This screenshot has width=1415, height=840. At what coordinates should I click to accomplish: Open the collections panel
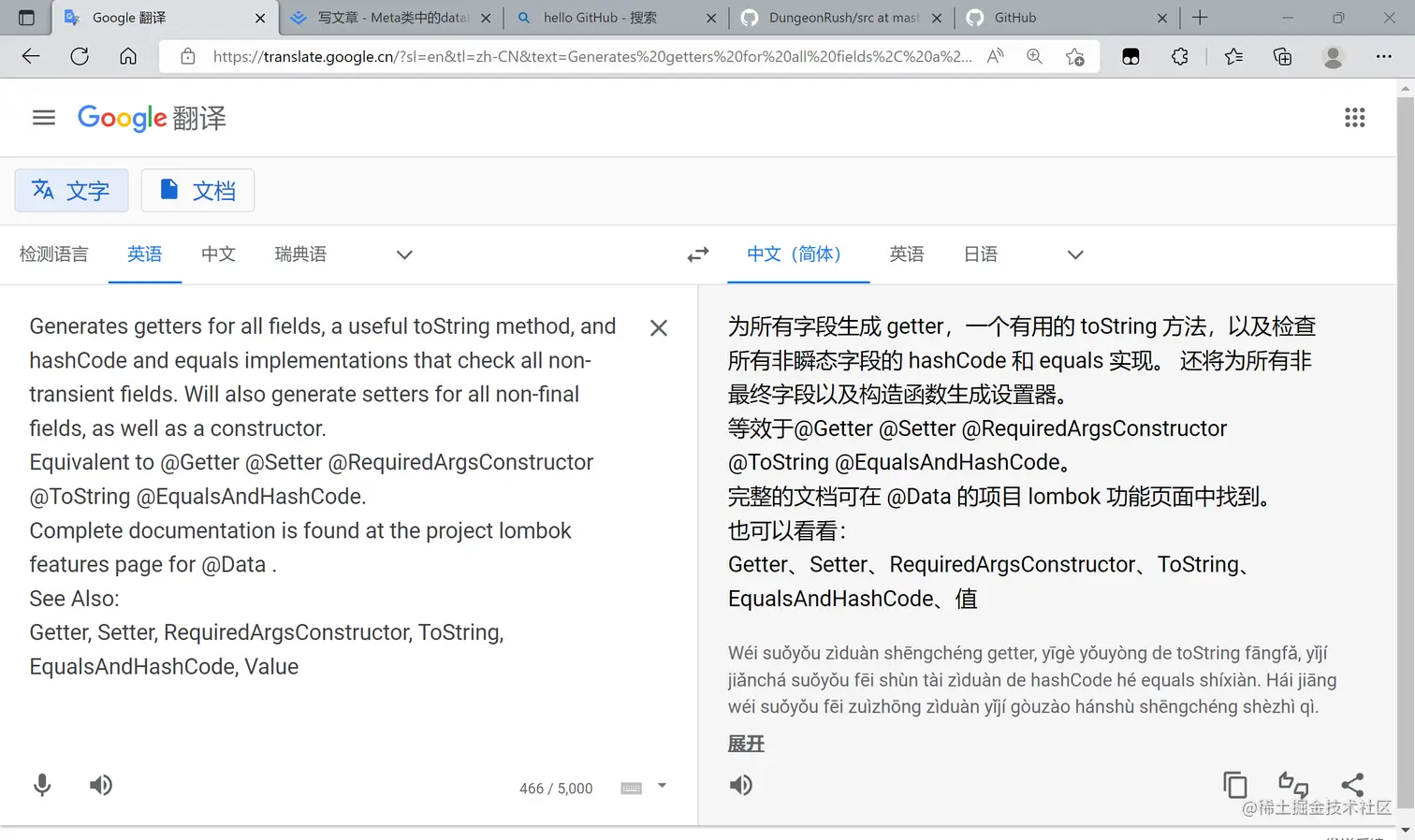pyautogui.click(x=1283, y=56)
